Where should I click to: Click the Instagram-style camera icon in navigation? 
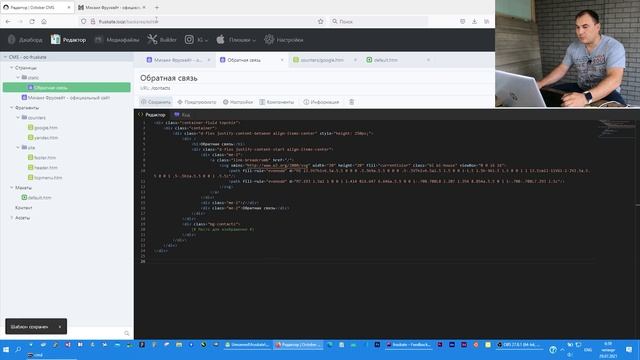pyautogui.click(x=189, y=40)
